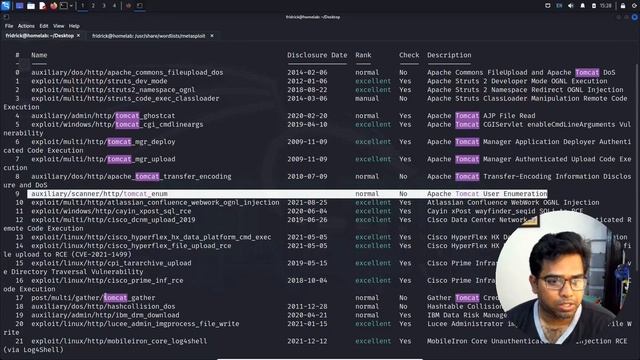Open the file manager panel icon
This screenshot has height=360, width=640.
(x=31, y=6)
